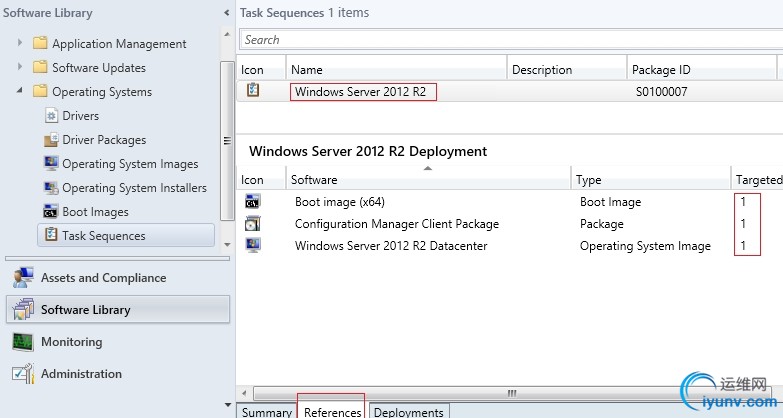Open the Monitoring workspace
783x418 pixels.
tap(71, 342)
